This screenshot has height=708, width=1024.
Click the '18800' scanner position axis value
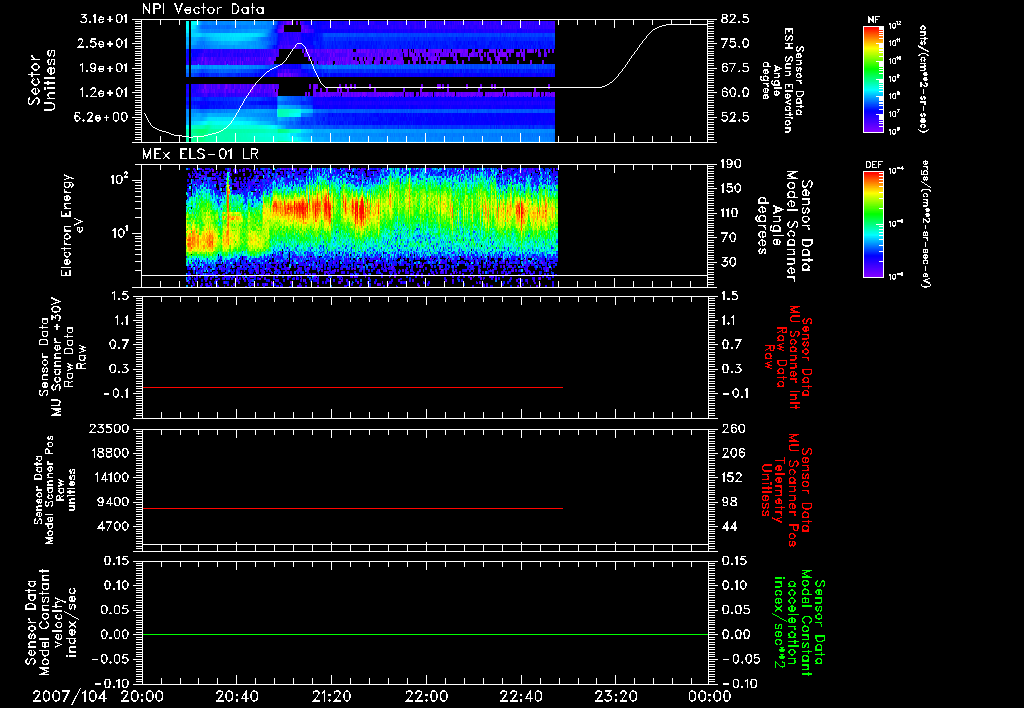(110, 453)
